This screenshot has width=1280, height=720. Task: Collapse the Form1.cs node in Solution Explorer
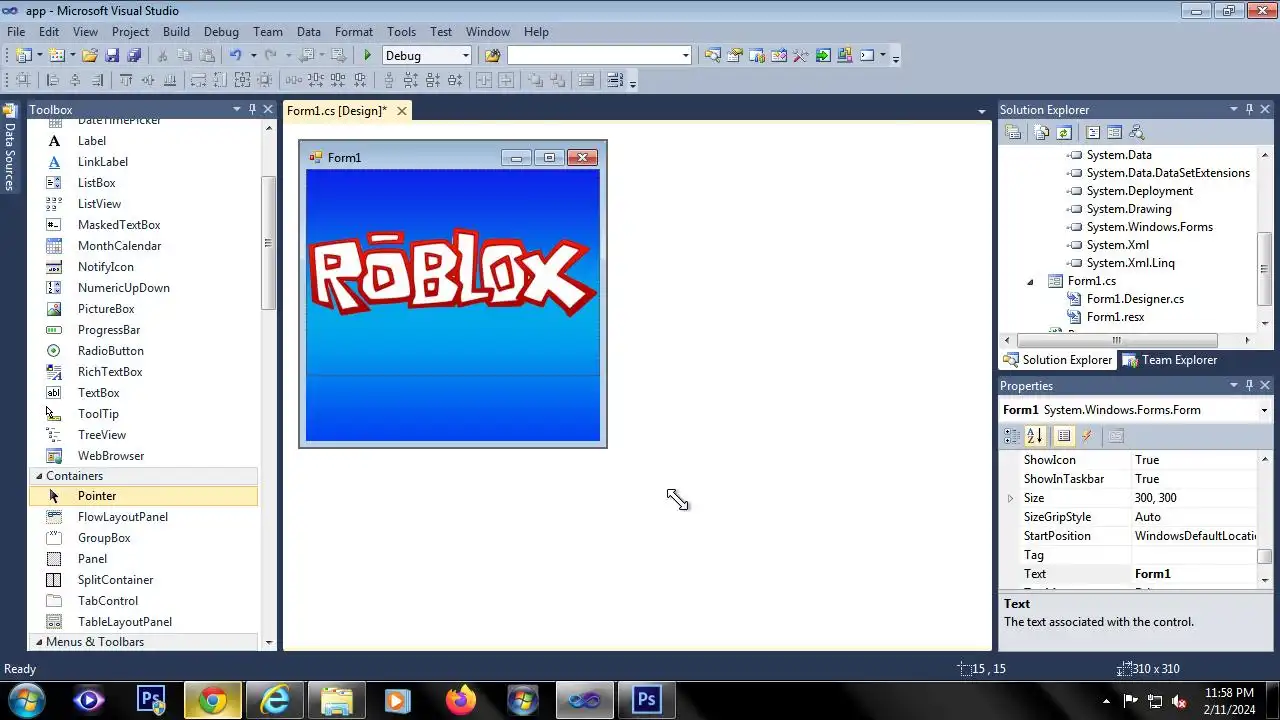pos(1030,281)
